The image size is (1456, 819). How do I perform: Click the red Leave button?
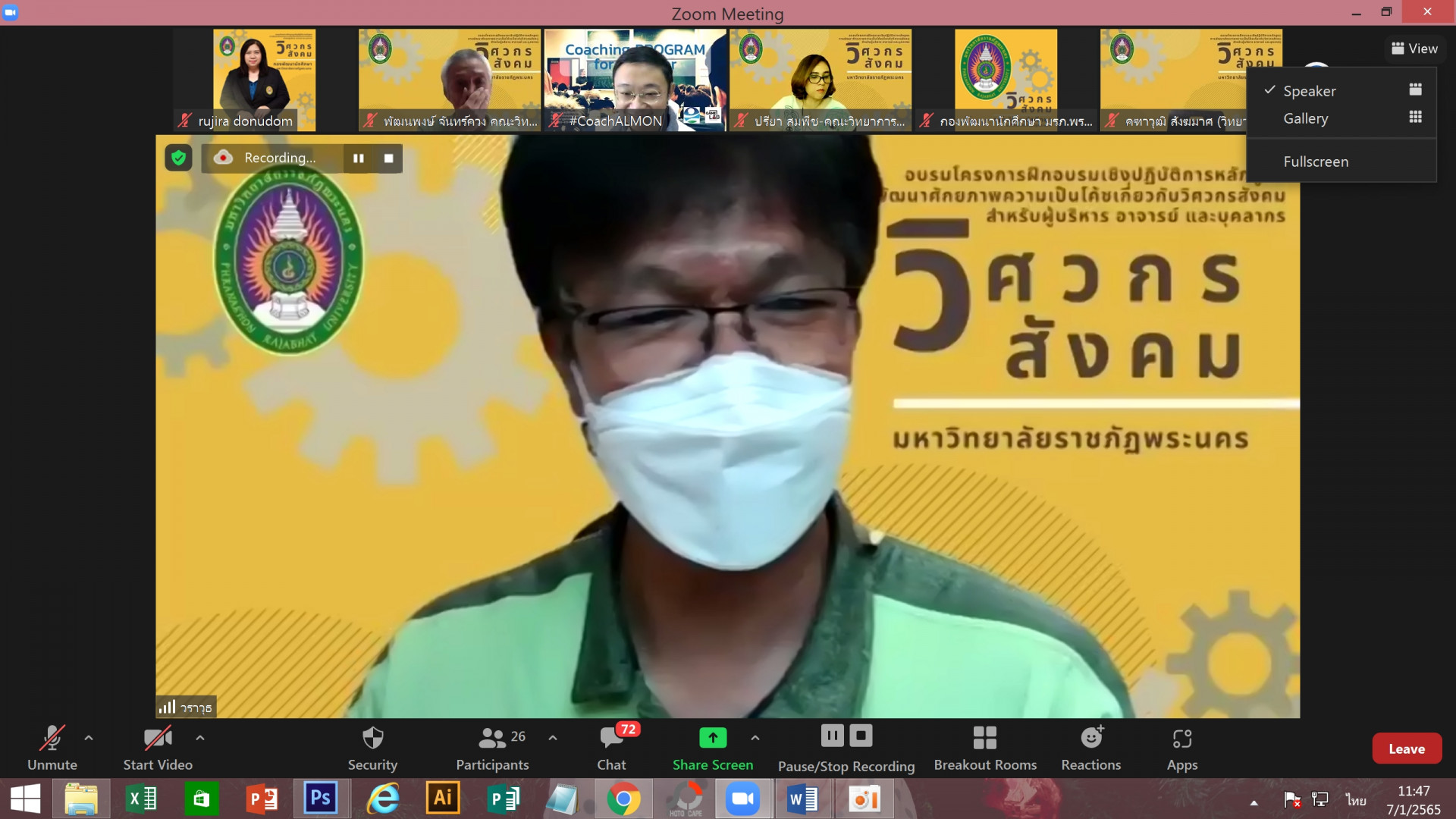point(1406,748)
